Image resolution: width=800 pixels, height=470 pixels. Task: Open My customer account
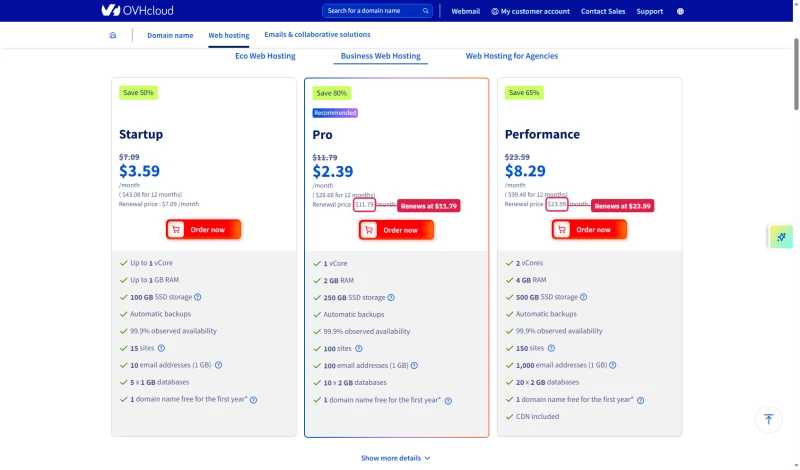point(531,11)
